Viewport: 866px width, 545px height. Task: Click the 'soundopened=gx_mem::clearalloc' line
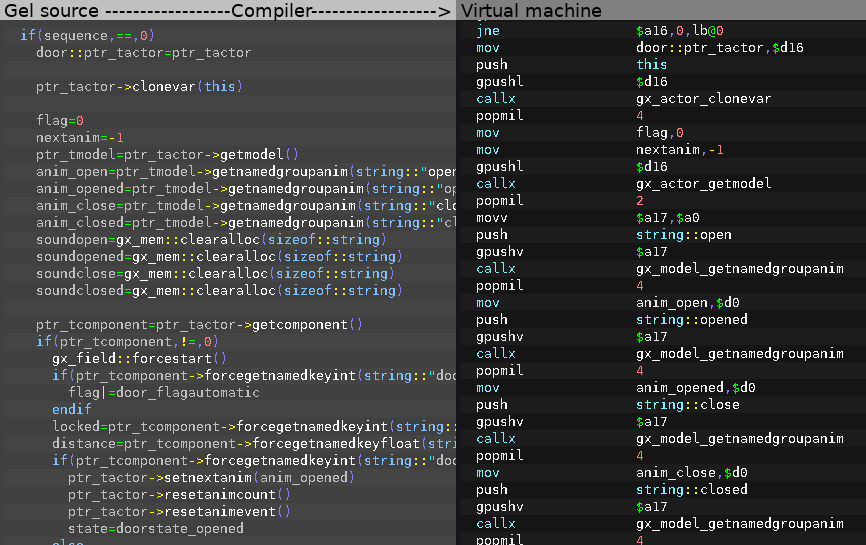pos(219,257)
